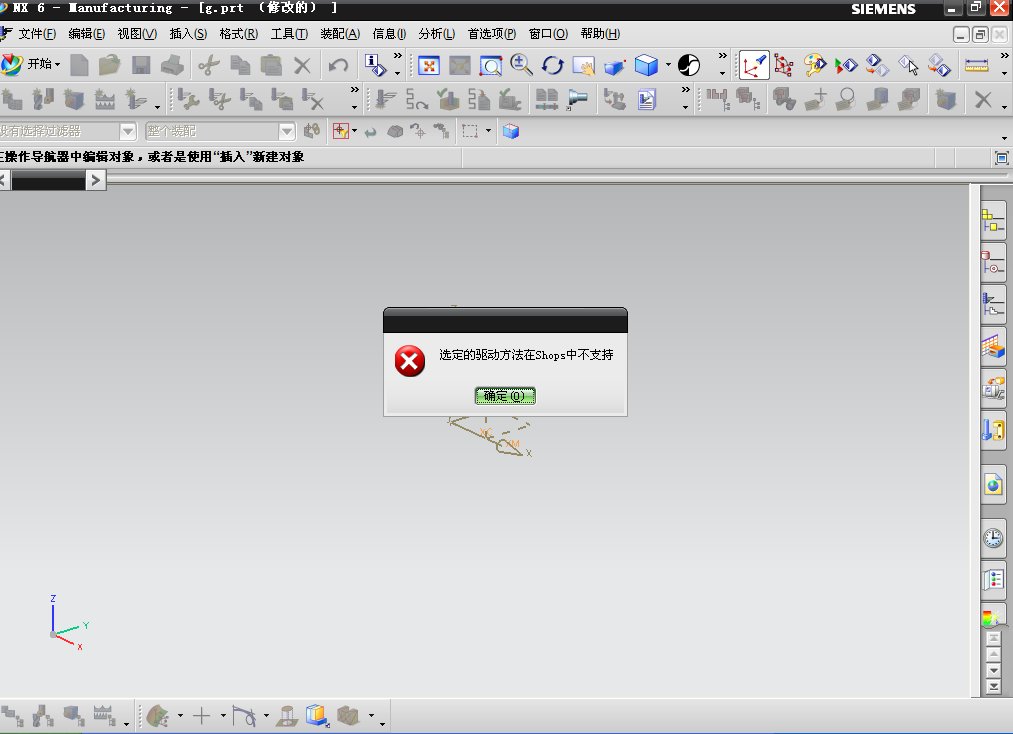Click the red X error icon in dialog

[410, 361]
